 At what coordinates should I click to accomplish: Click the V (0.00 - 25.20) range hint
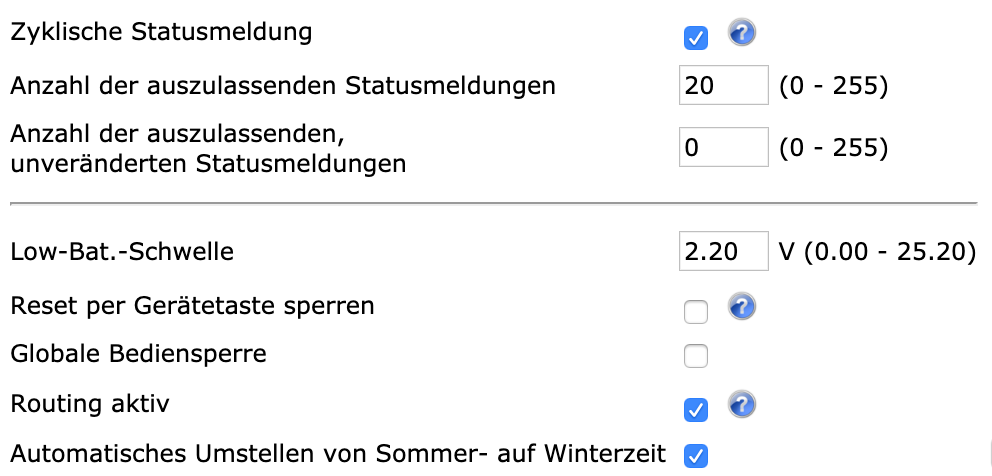(877, 252)
